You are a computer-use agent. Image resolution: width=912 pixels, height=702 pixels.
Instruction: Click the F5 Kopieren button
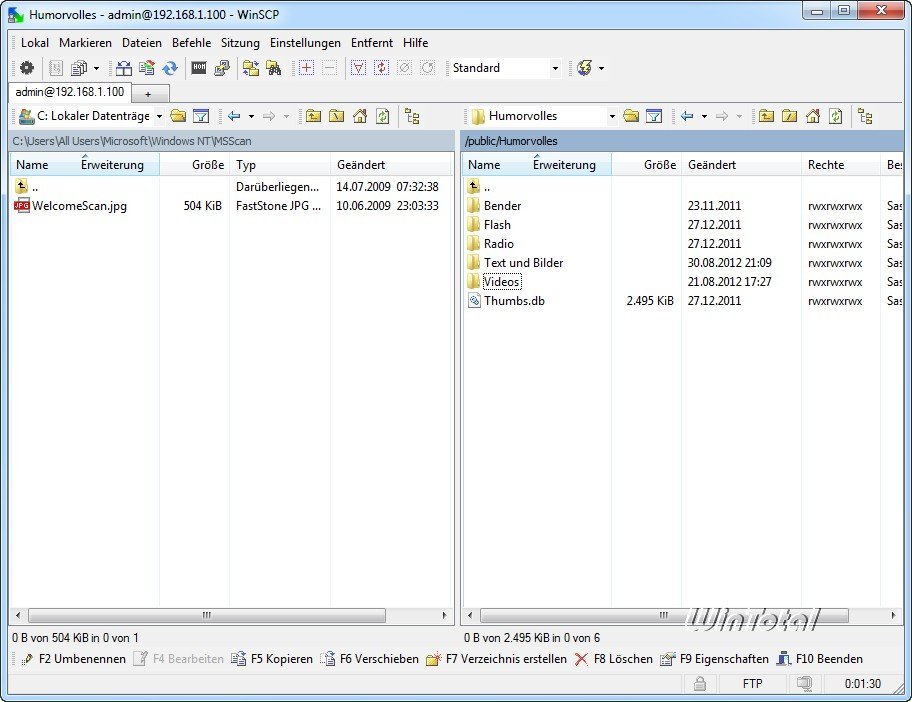tap(272, 659)
